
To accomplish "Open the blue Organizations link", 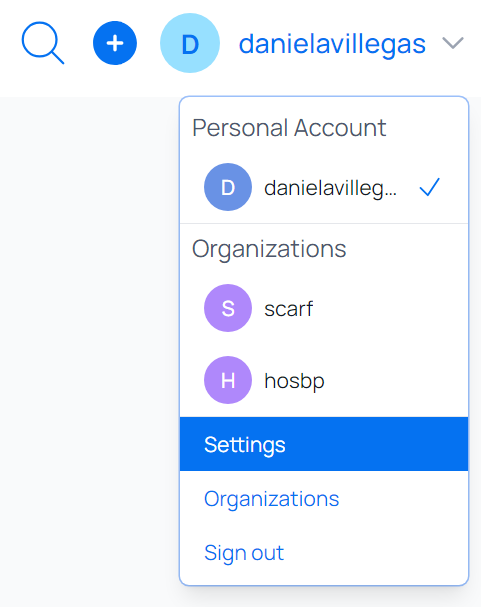I will [272, 499].
